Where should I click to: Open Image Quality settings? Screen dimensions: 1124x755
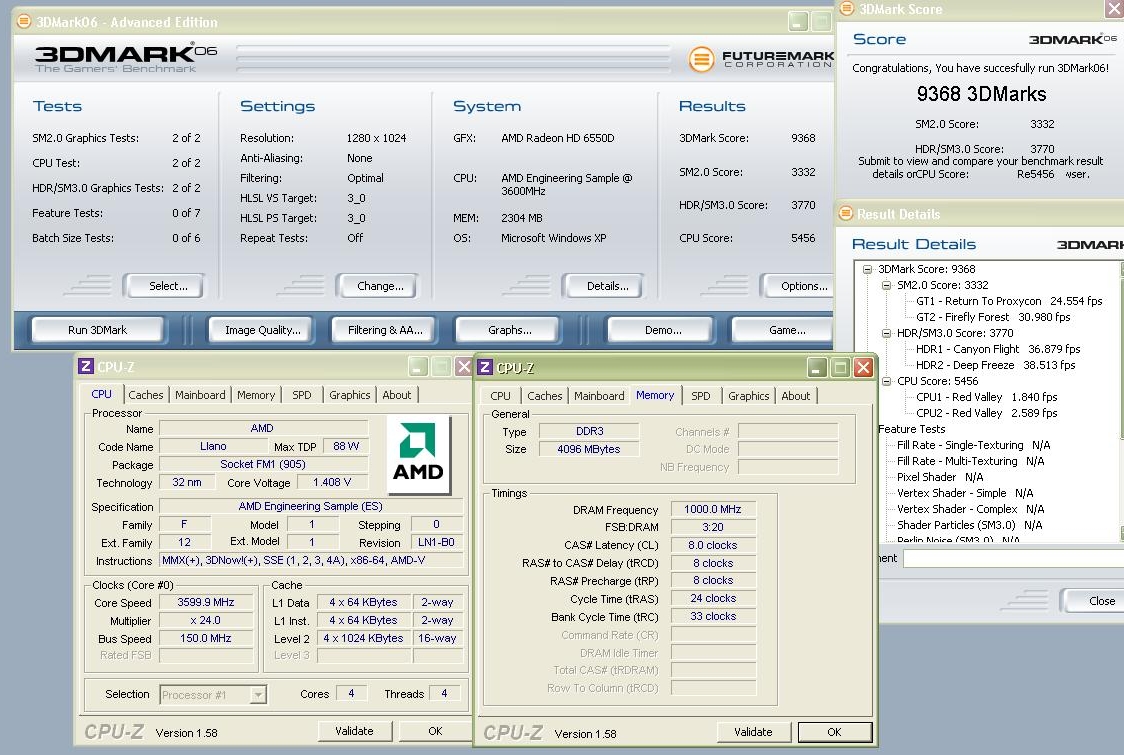[x=262, y=330]
